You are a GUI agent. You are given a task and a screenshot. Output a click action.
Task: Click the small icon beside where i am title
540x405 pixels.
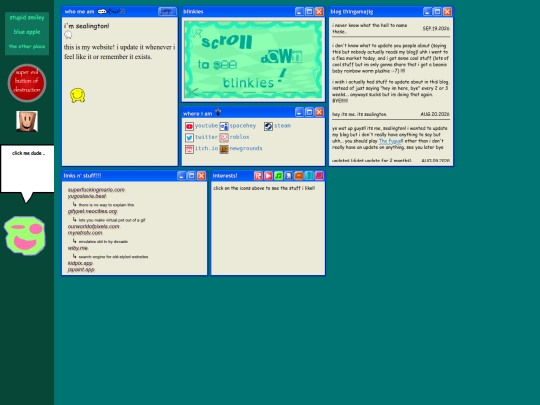[x=218, y=112]
